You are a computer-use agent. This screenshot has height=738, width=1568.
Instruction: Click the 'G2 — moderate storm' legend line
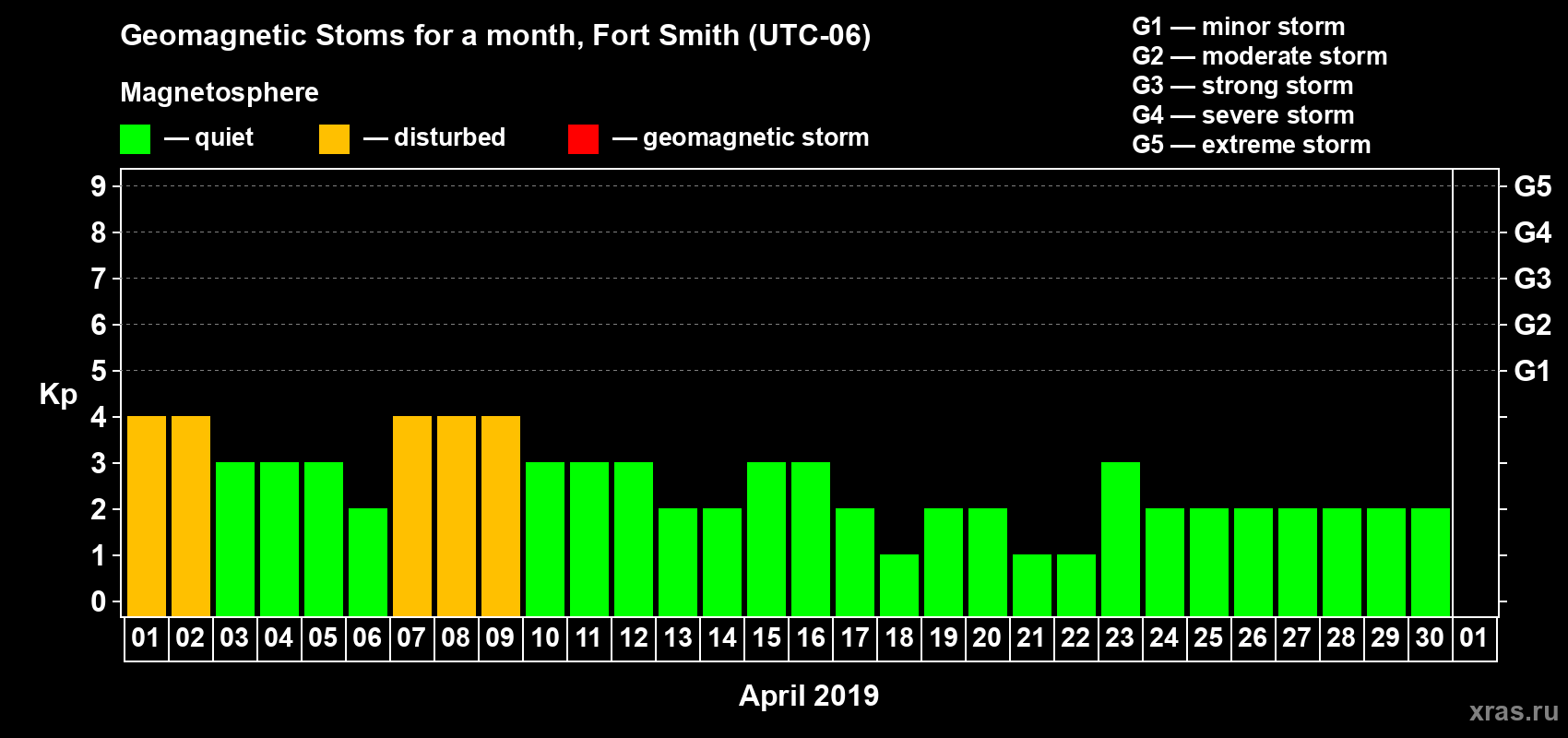point(1260,56)
